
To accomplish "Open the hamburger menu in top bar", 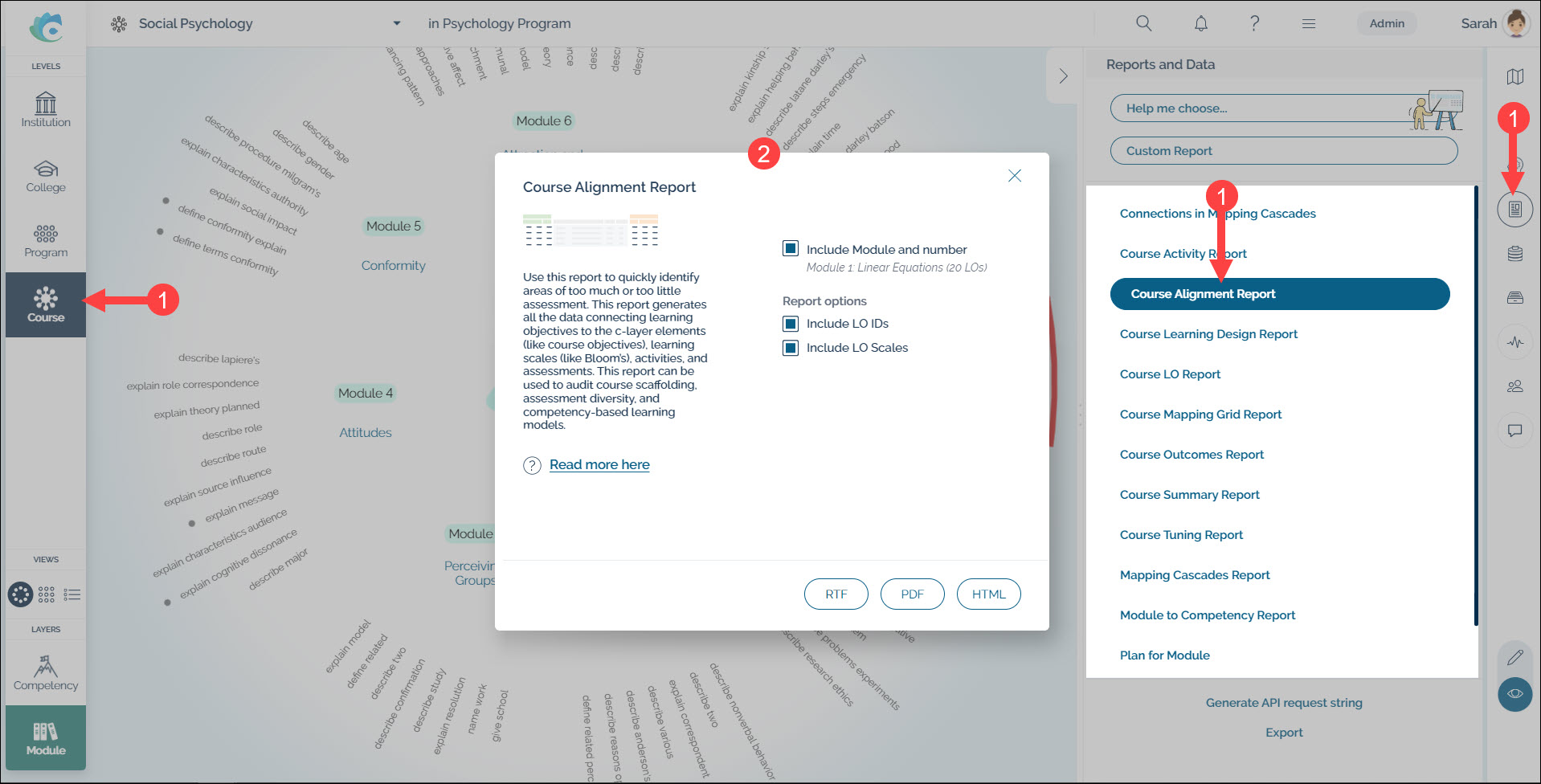I will pos(1309,23).
